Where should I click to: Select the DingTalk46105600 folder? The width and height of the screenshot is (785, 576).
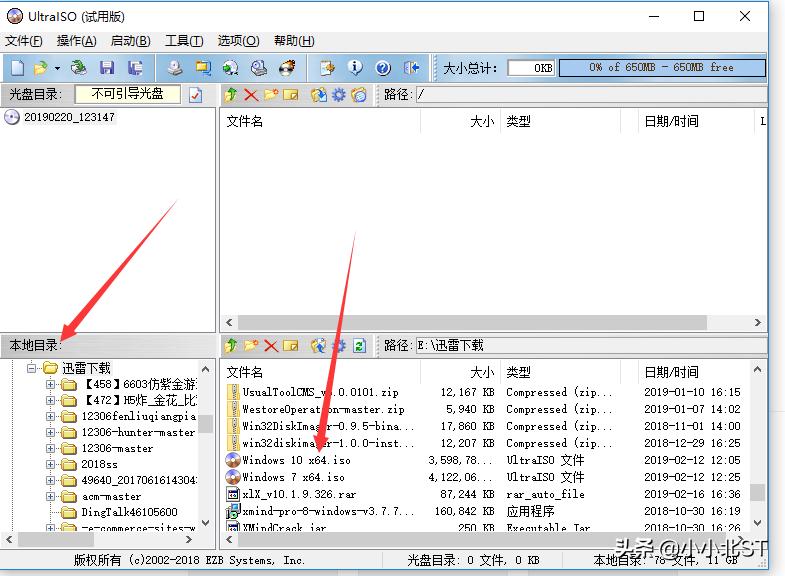pos(129,512)
